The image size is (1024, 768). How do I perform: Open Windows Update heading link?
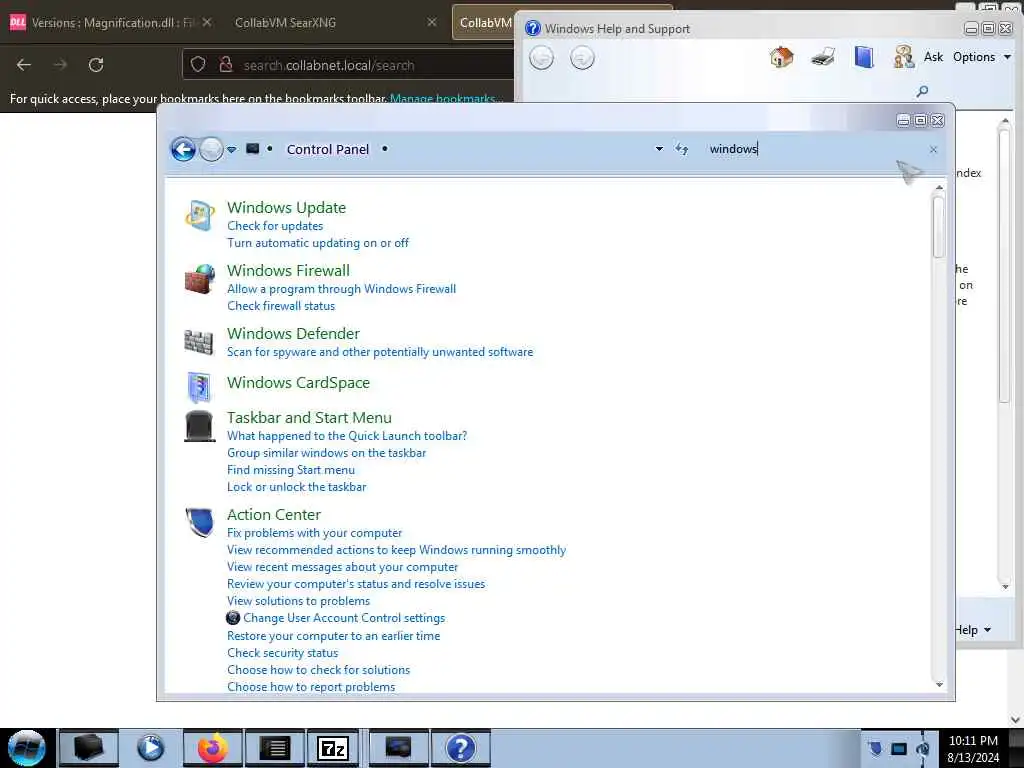287,208
